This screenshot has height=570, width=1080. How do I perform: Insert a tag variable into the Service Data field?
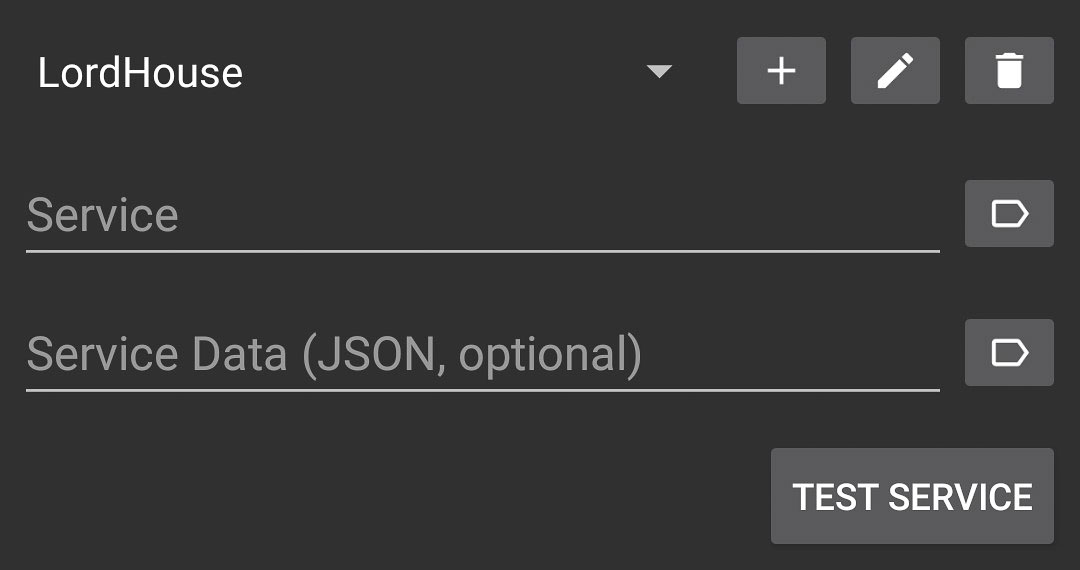(x=1009, y=352)
